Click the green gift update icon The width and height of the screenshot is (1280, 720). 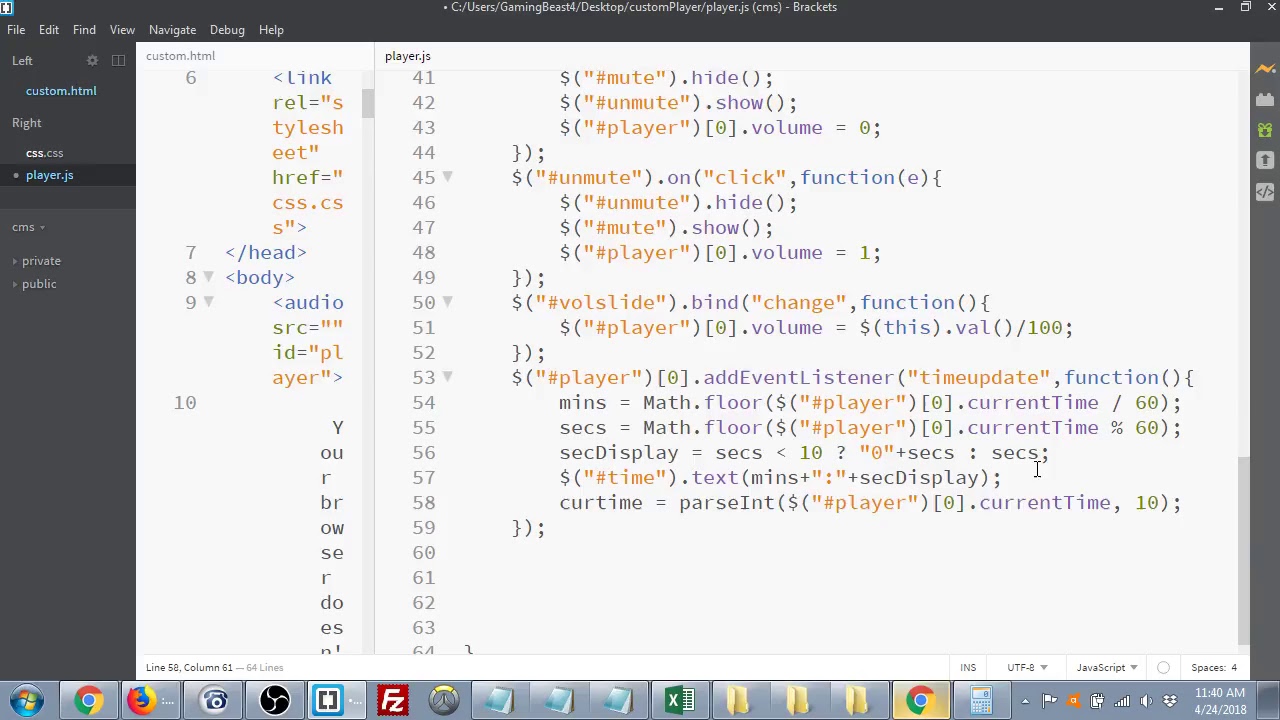coord(1265,130)
